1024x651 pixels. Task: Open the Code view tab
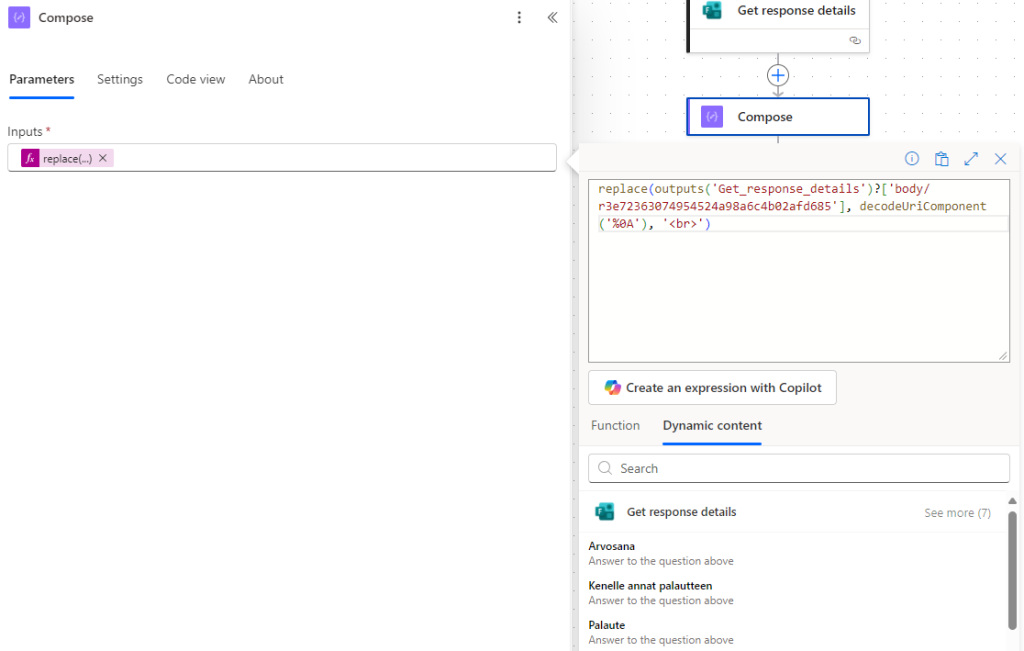[x=196, y=79]
